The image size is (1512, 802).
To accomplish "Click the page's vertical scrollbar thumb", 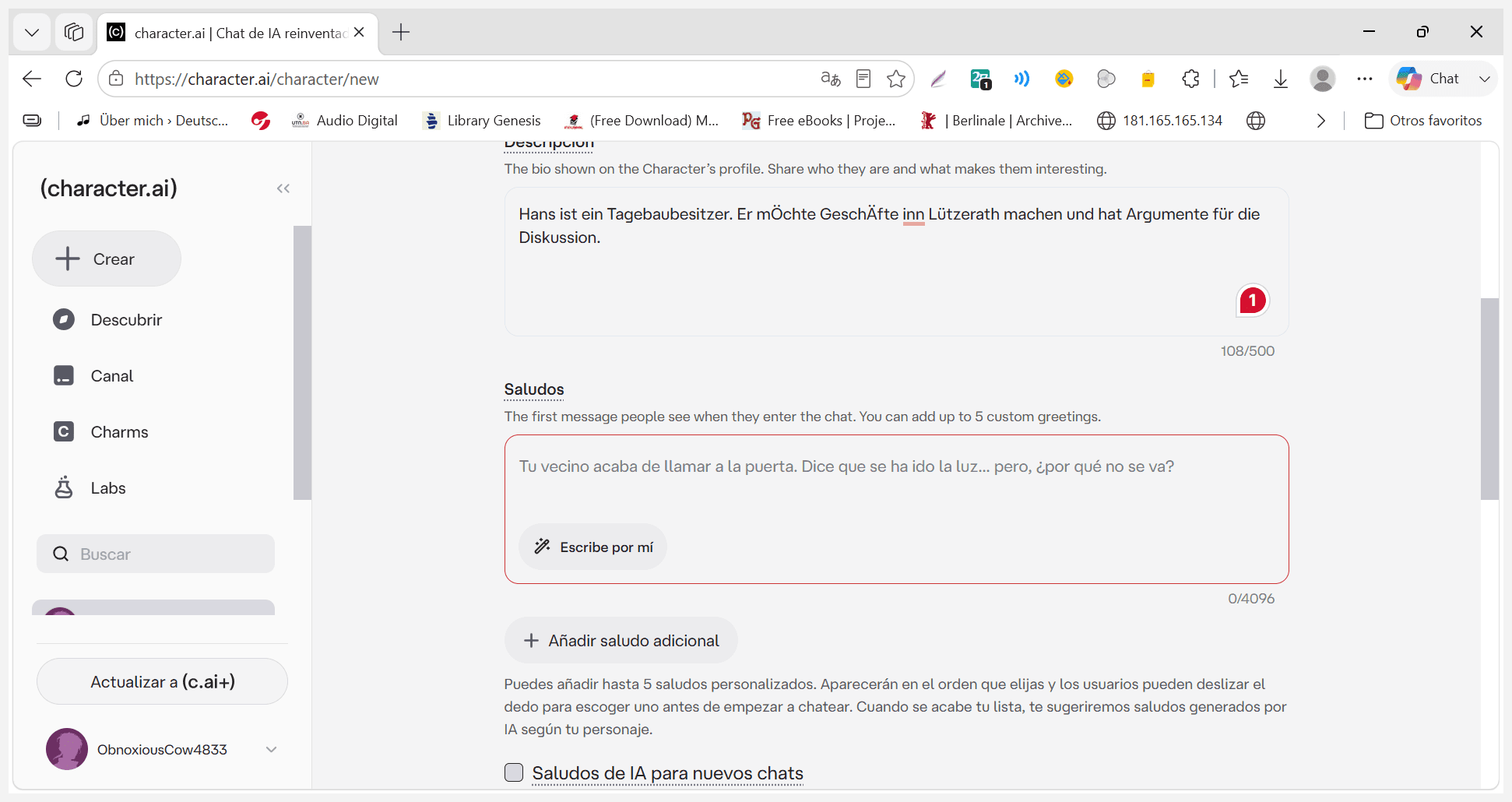I will (x=1489, y=399).
